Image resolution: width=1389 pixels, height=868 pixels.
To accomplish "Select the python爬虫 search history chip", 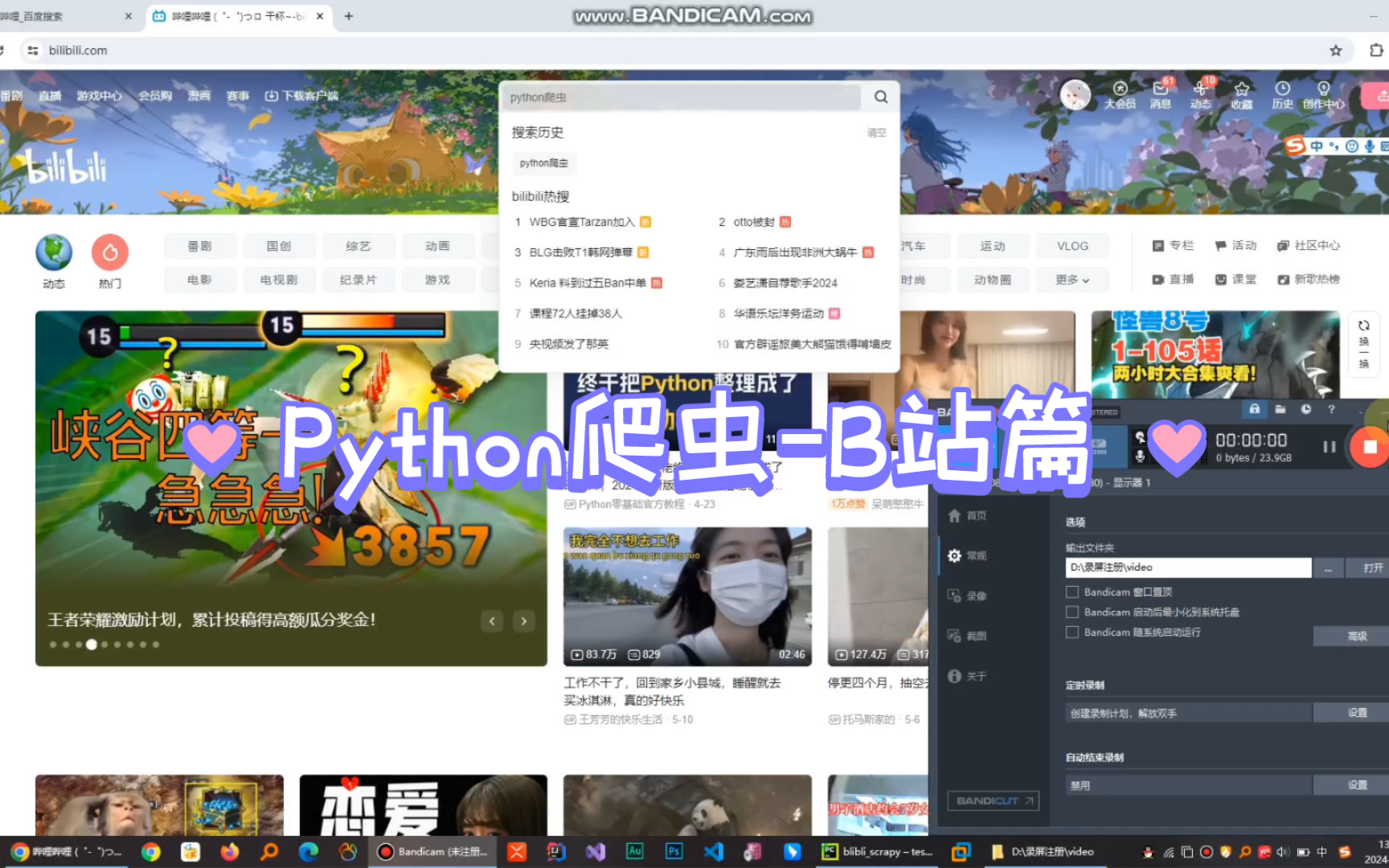I will (543, 163).
